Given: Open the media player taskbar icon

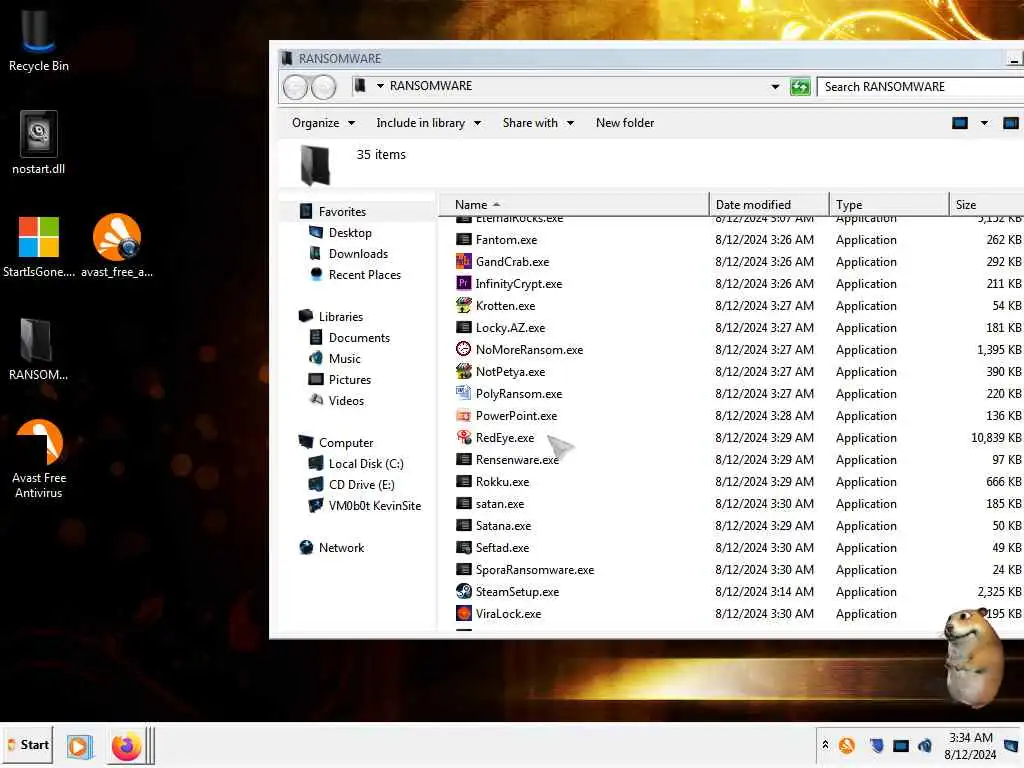Looking at the screenshot, I should pyautogui.click(x=78, y=746).
